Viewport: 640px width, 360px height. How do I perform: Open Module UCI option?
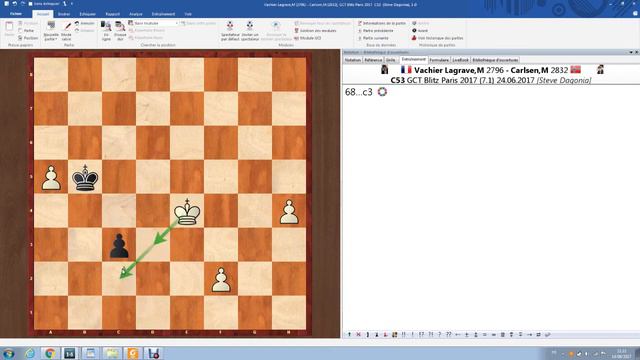pos(308,38)
